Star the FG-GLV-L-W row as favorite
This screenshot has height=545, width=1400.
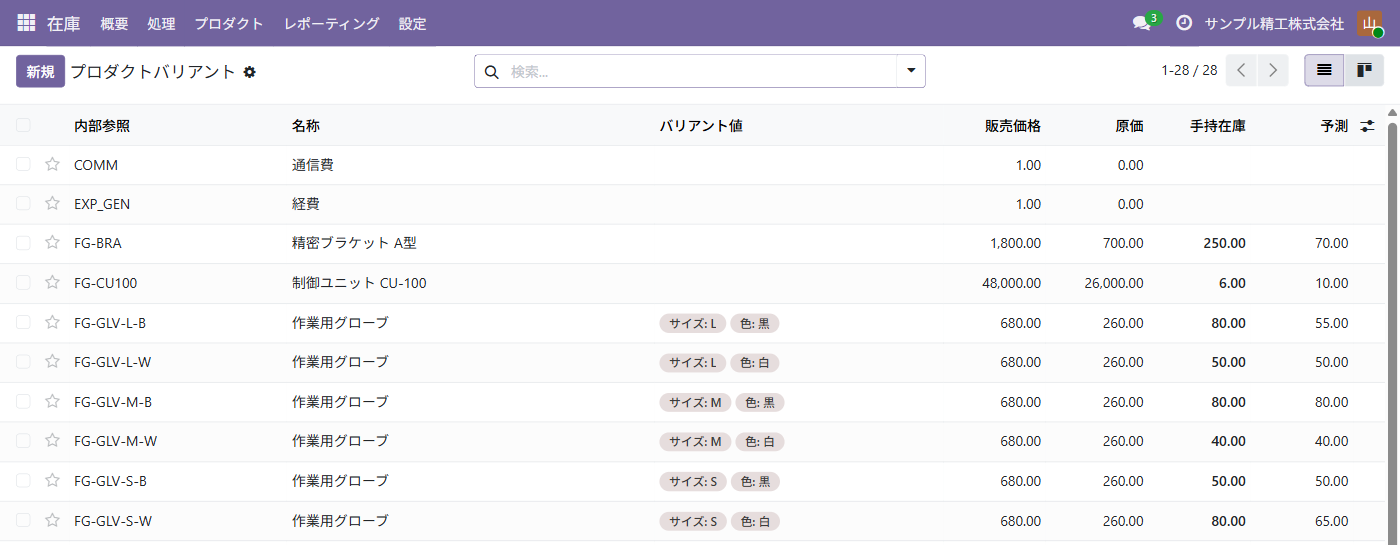point(52,362)
